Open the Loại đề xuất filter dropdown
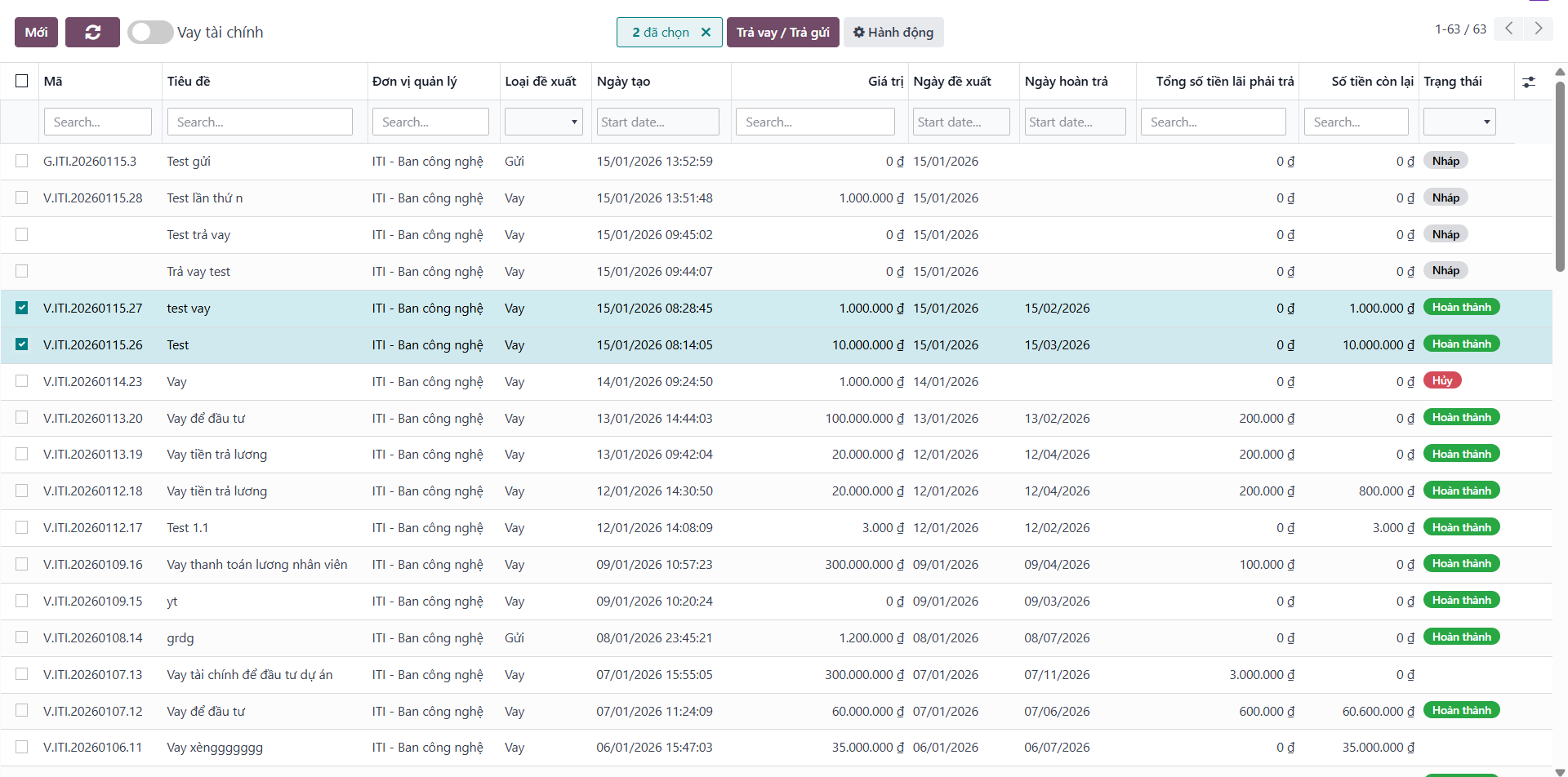 click(544, 122)
